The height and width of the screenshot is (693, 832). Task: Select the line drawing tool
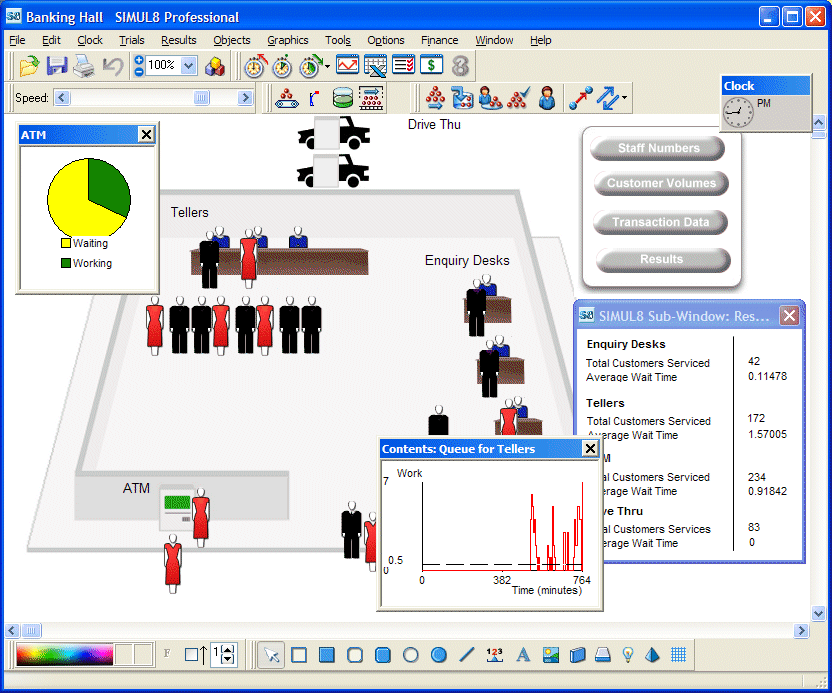point(466,655)
